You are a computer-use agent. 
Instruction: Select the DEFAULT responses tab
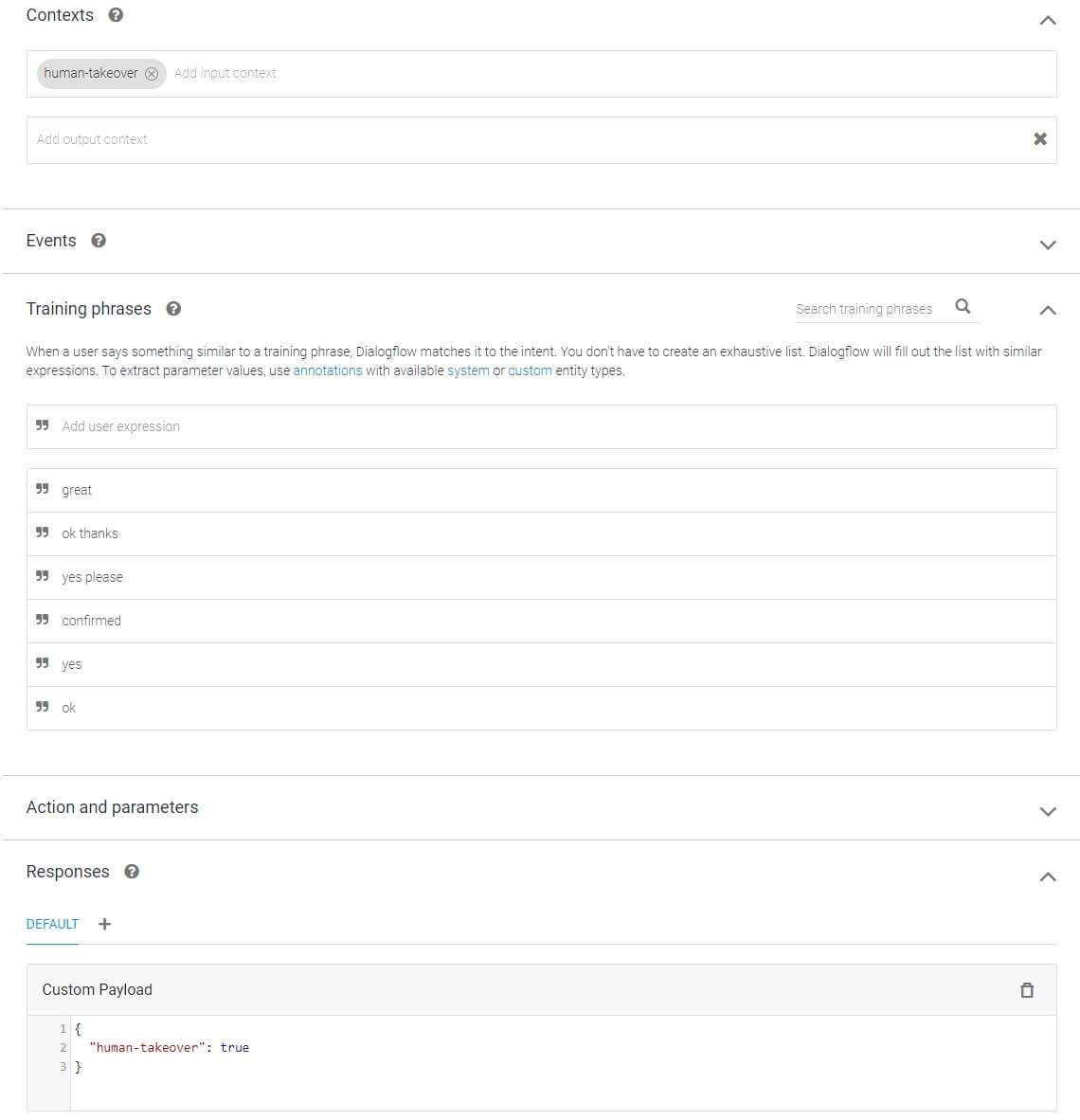52,924
